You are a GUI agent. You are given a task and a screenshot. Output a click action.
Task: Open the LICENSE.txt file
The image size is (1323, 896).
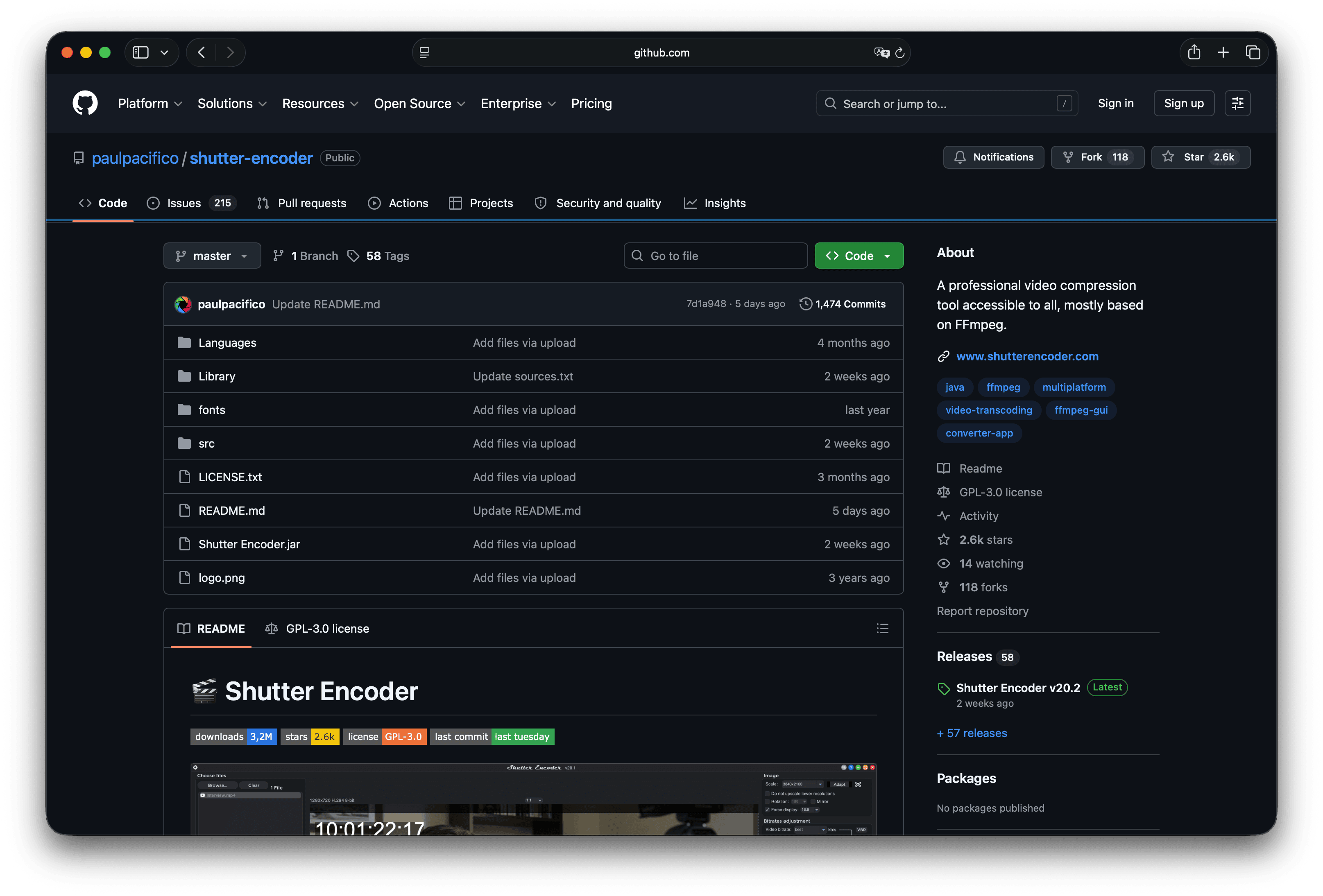pos(230,477)
